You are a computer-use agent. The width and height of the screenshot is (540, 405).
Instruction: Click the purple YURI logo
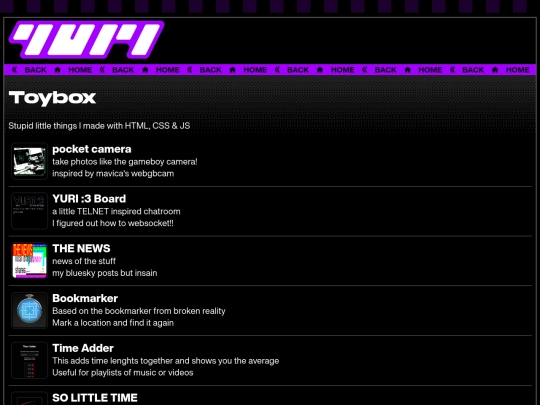coord(86,39)
